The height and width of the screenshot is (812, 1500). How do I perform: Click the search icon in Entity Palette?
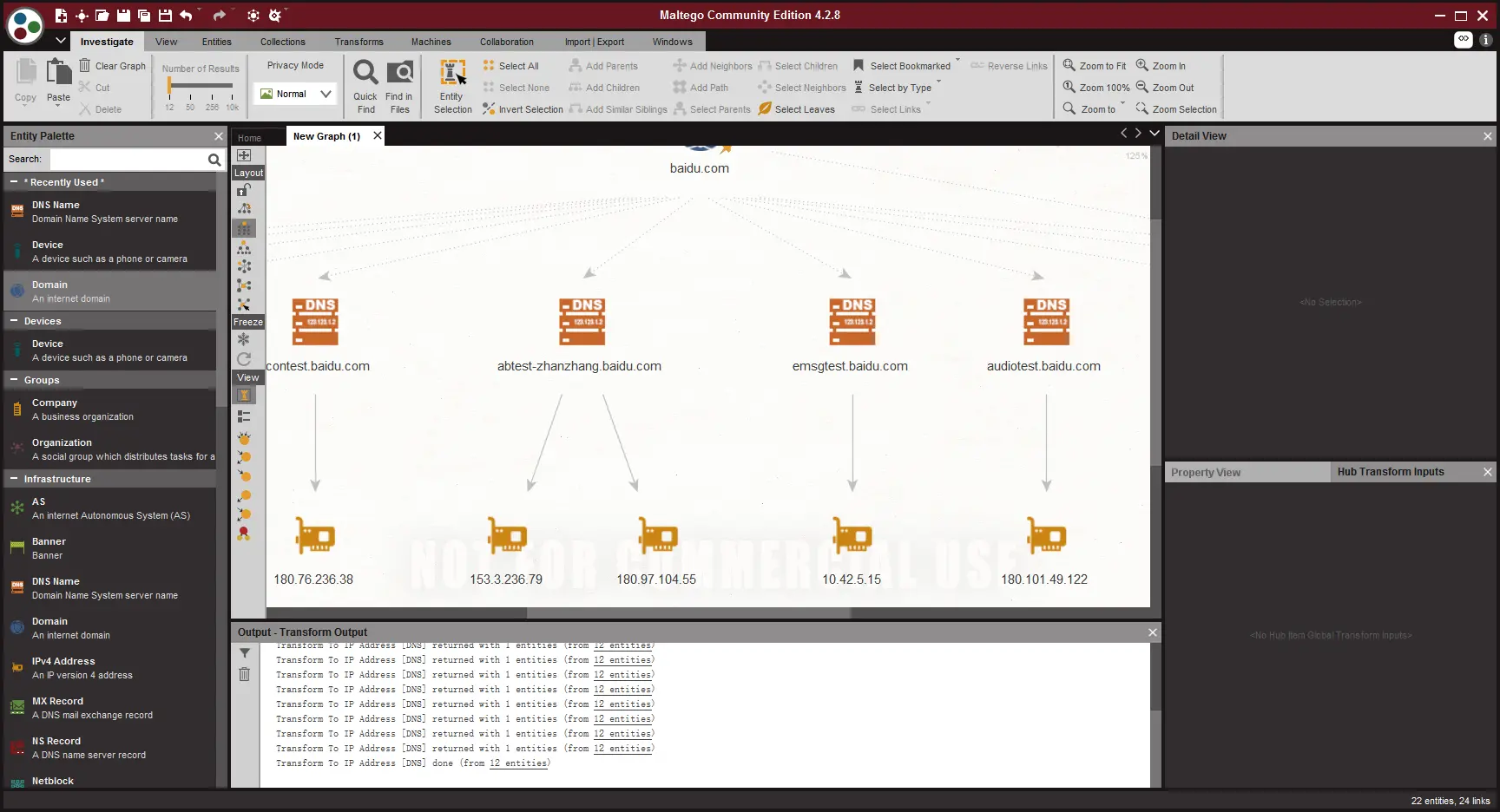214,160
